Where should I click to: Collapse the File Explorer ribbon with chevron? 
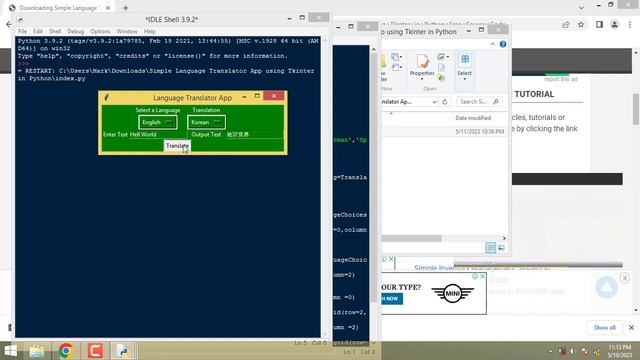492,44
